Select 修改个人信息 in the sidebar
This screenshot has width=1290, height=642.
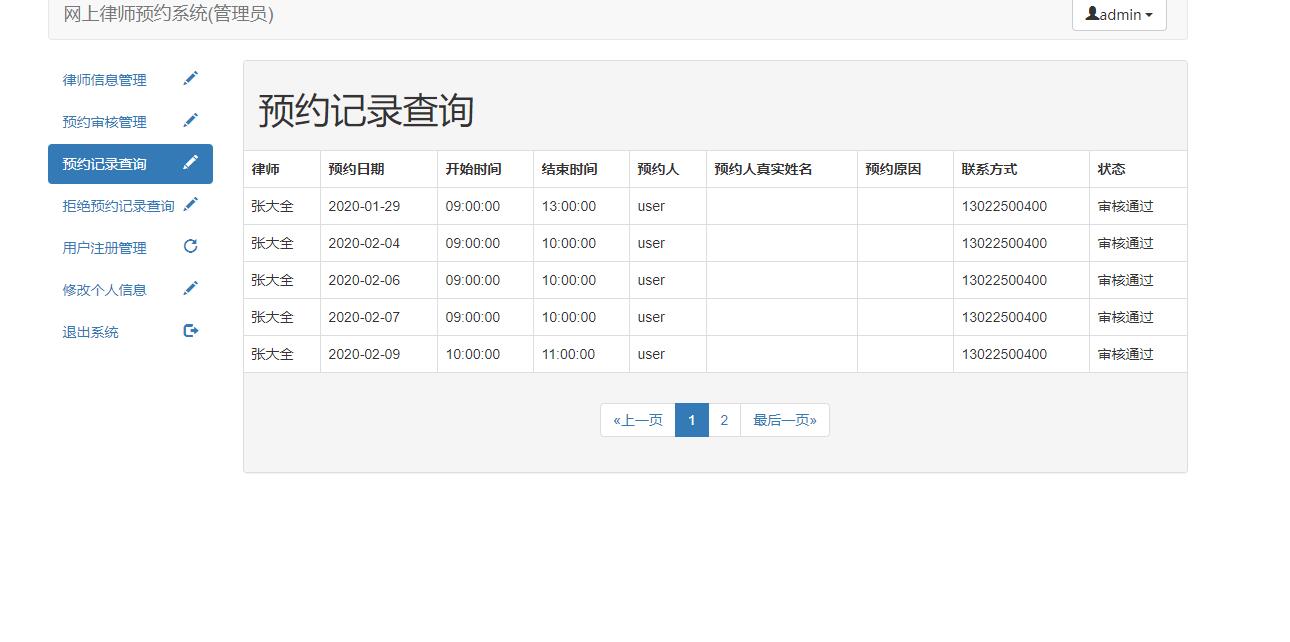103,289
